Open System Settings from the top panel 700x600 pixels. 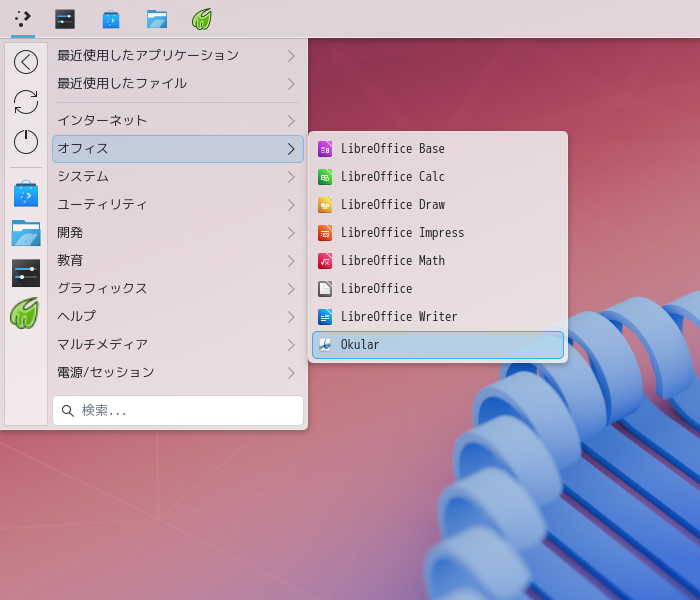(x=65, y=19)
